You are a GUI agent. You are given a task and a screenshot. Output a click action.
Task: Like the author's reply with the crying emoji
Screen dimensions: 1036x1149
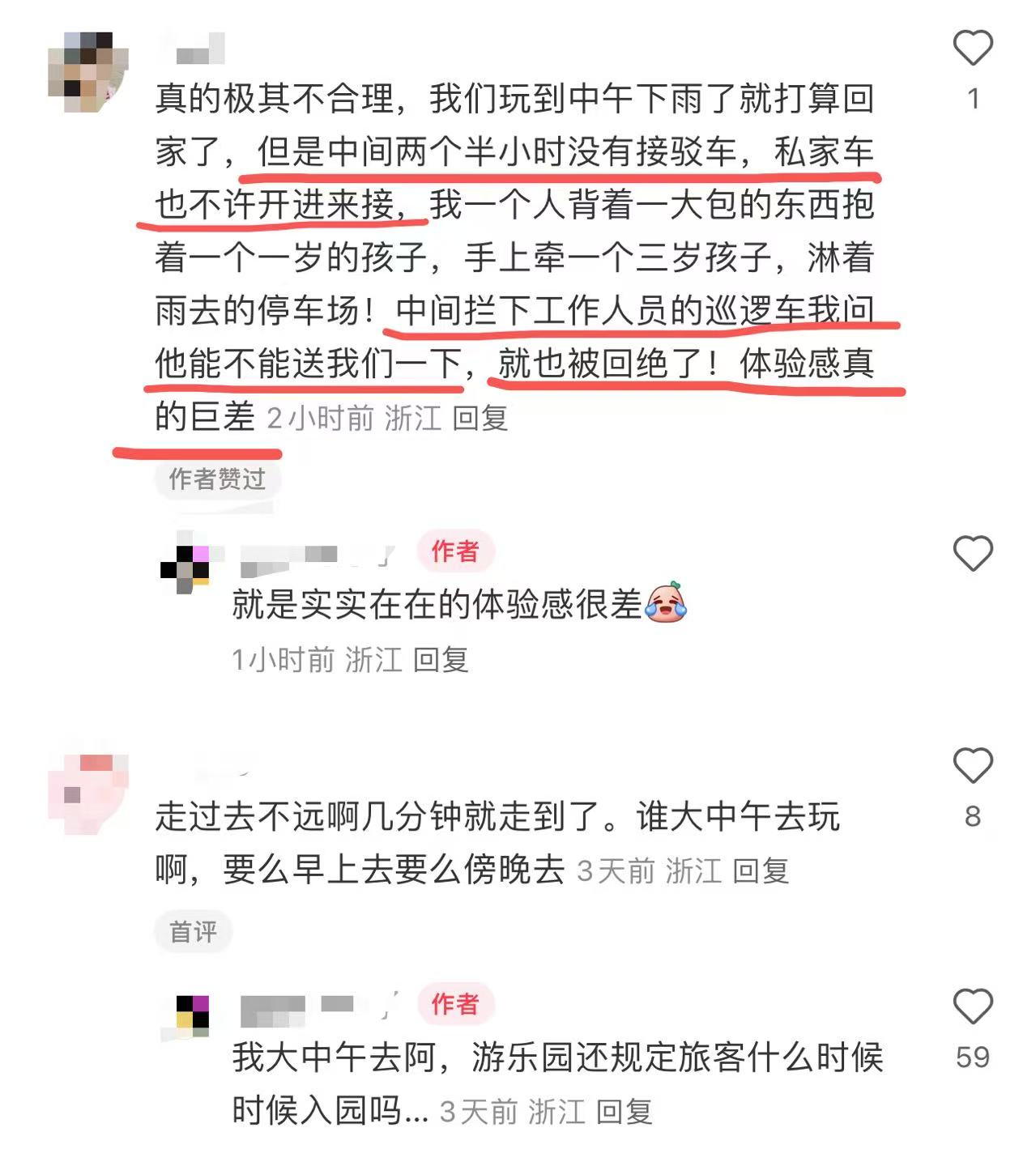(973, 554)
